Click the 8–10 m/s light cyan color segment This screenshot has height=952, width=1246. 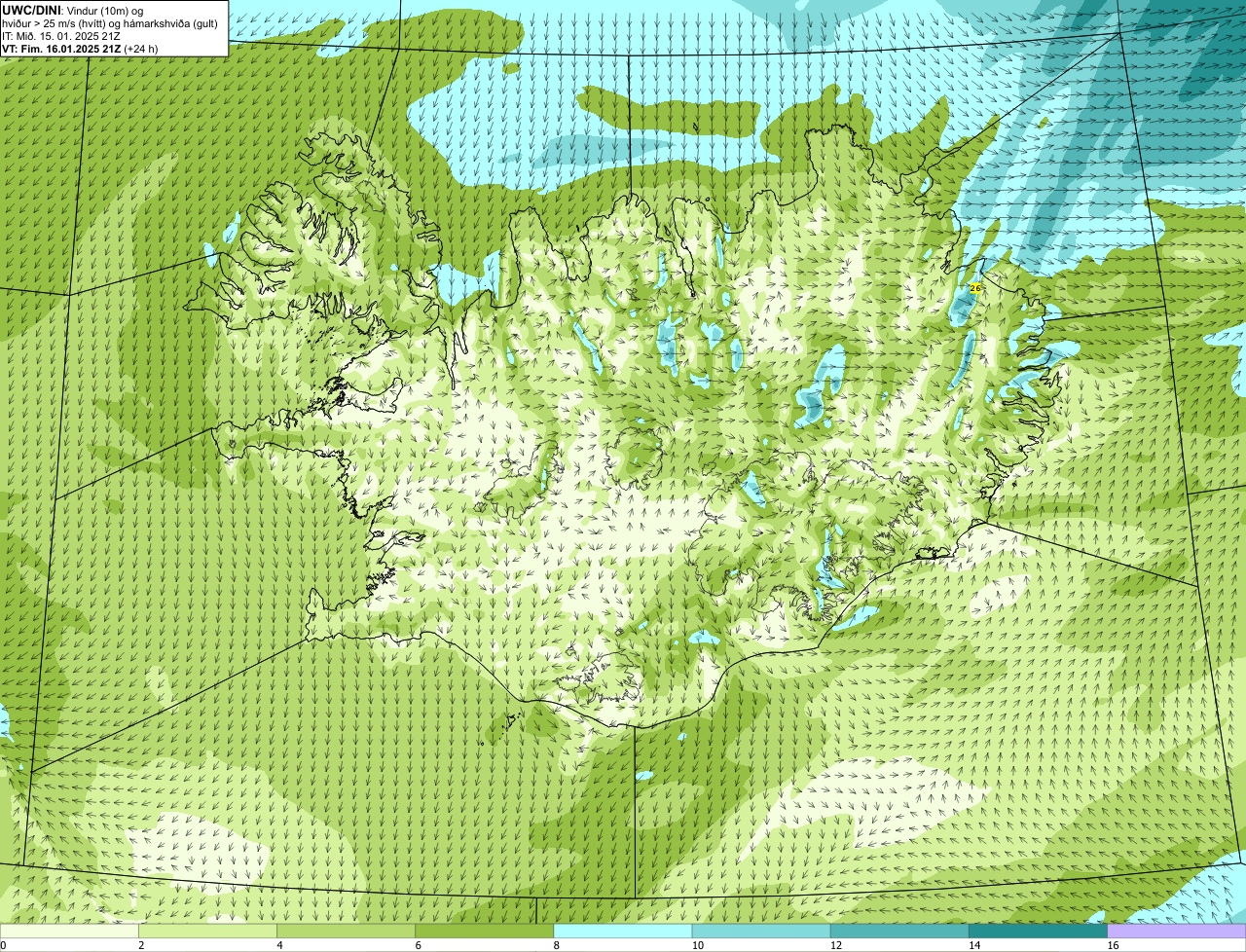pos(623,931)
